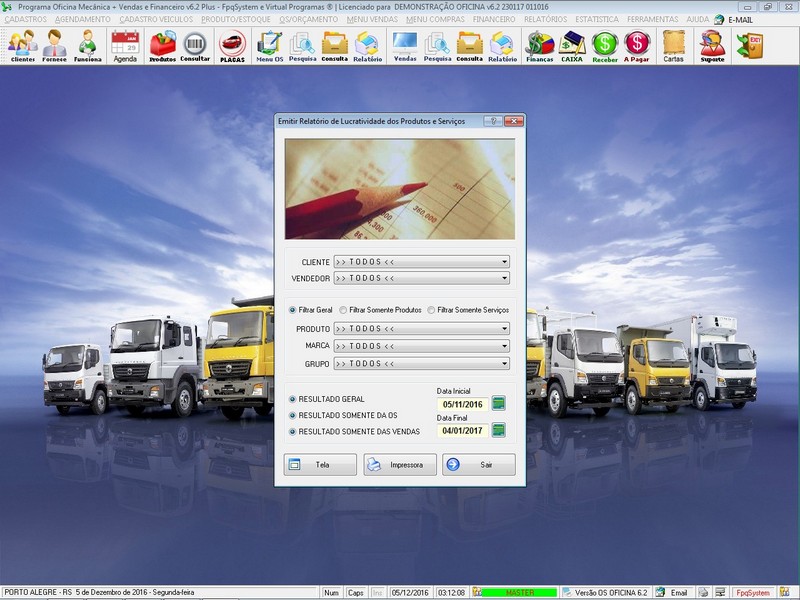This screenshot has height=600, width=800.
Task: Open the CAIXA cash register icon
Action: 572,46
